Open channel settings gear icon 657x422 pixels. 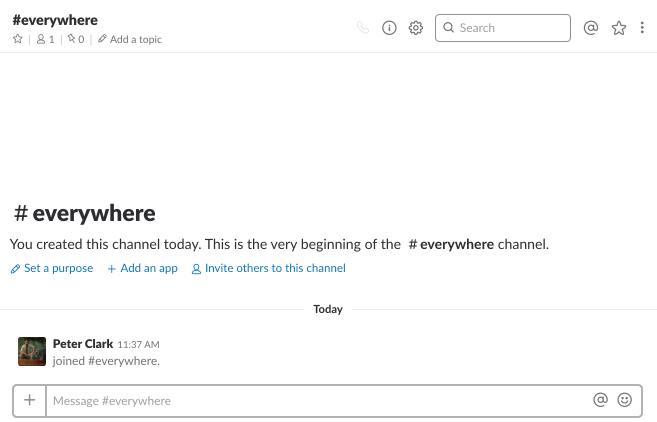click(x=416, y=28)
